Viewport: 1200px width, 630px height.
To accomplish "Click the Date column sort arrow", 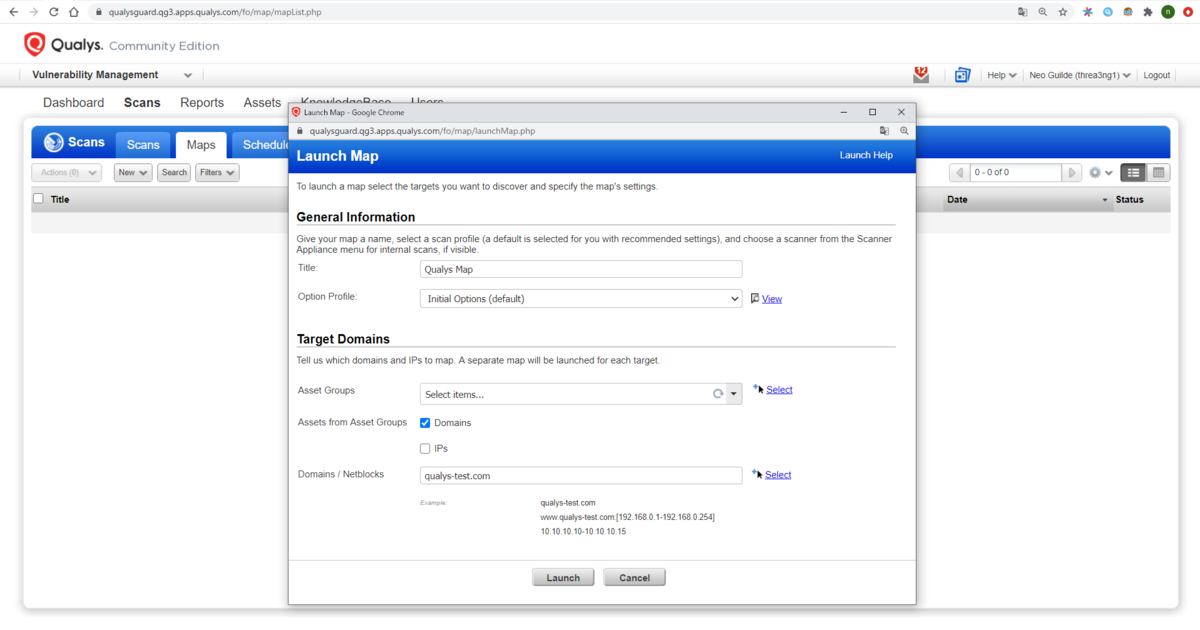I will click(x=1105, y=200).
